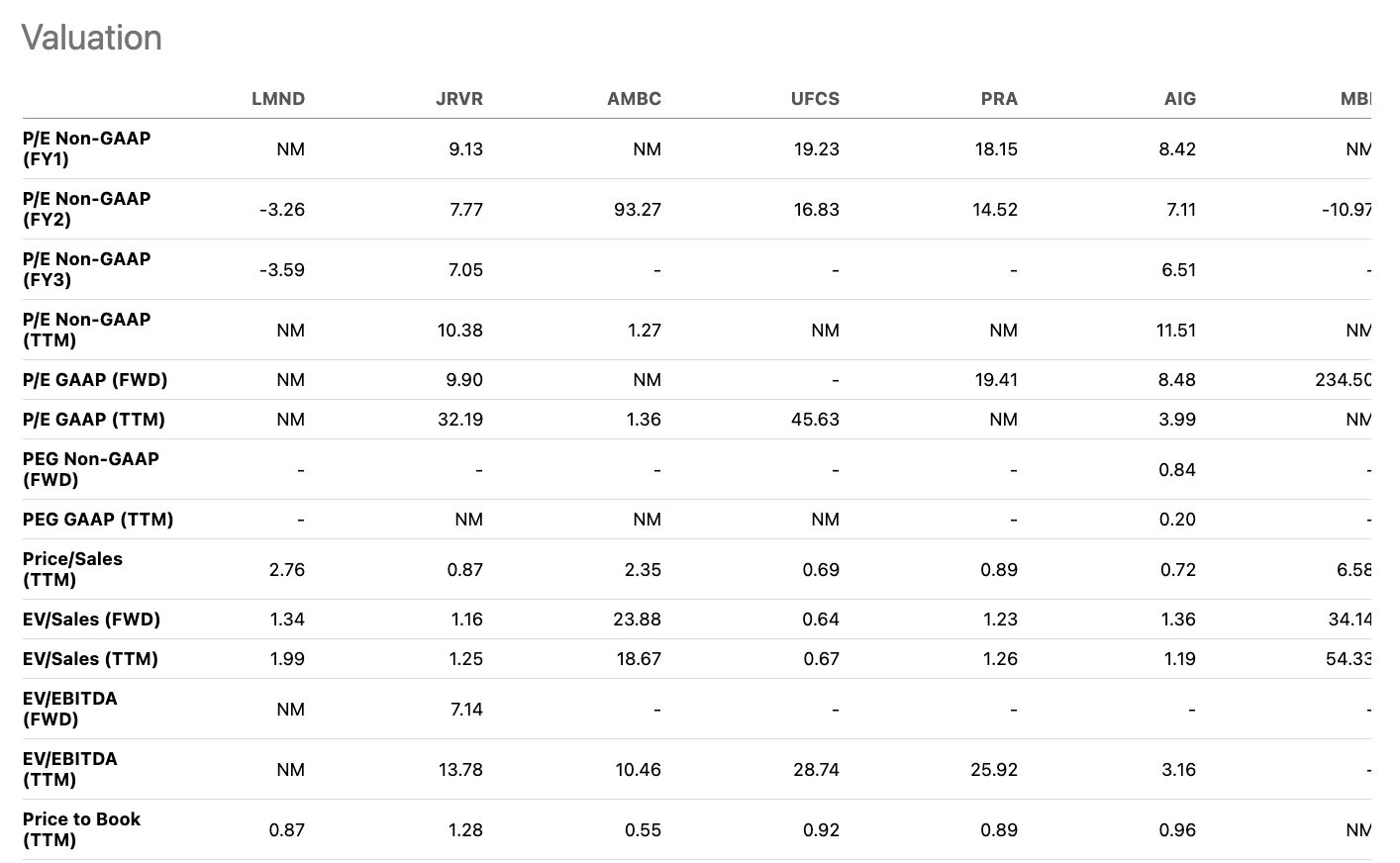Click the P/E GAAP (TTM) row label

coord(94,420)
